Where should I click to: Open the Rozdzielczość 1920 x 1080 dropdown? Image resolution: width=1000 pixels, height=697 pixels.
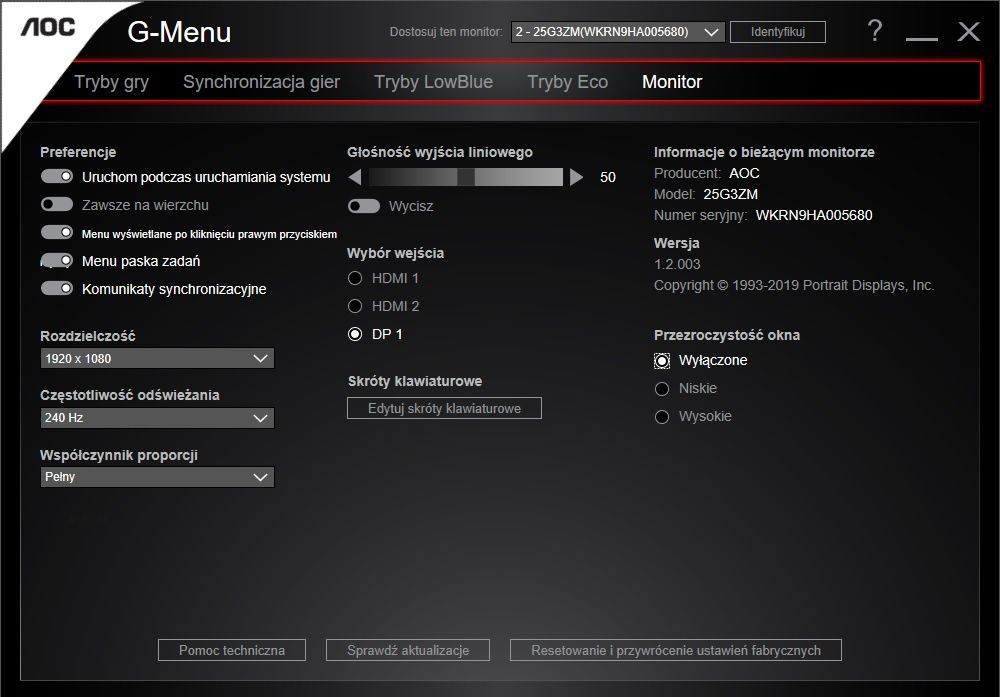point(157,358)
